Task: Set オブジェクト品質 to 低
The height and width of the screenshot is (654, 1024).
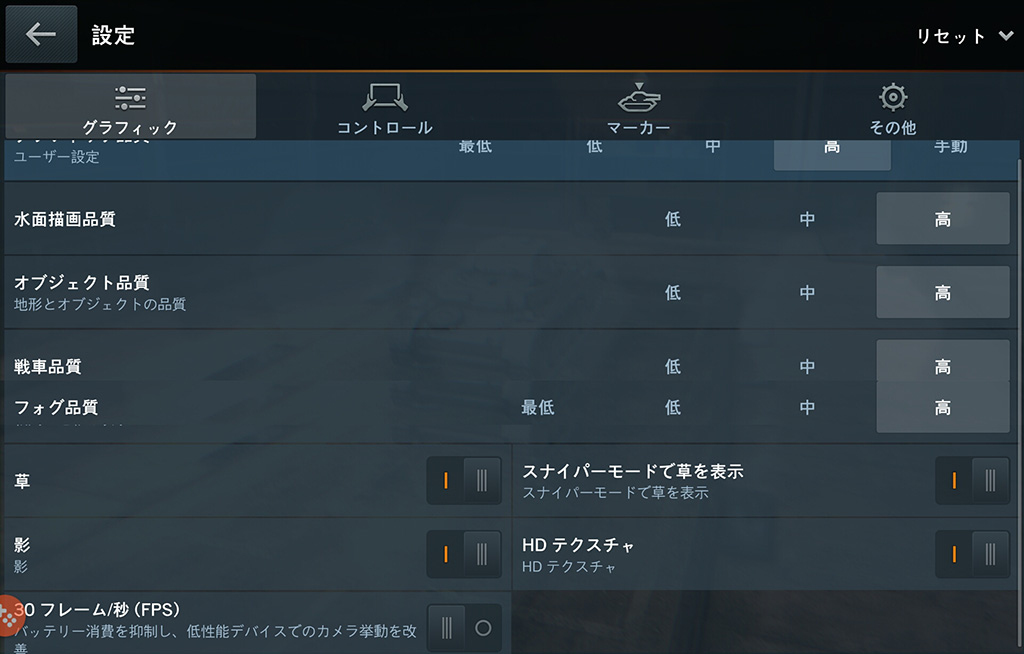Action: pos(673,292)
